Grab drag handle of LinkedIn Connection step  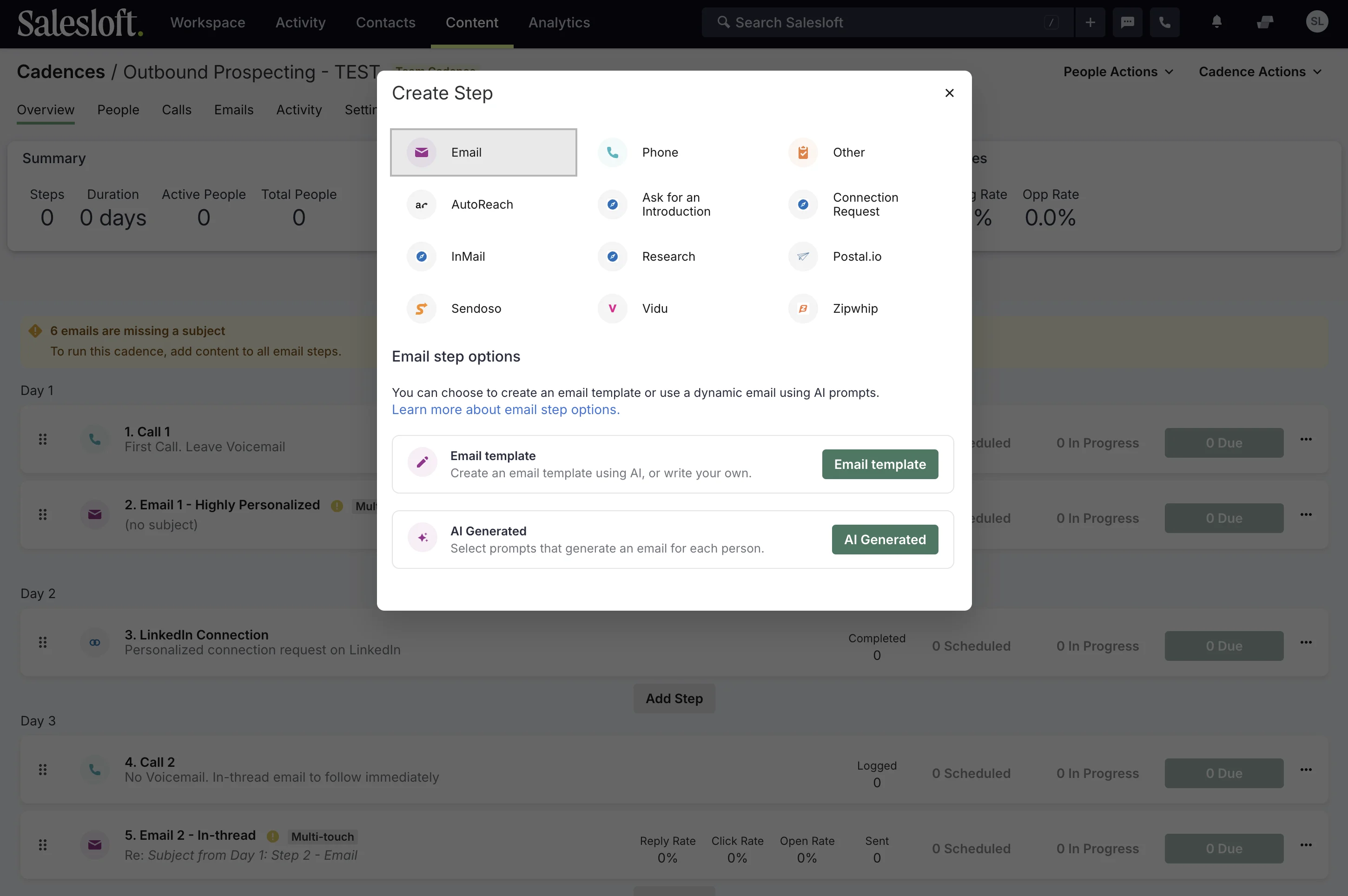point(42,642)
